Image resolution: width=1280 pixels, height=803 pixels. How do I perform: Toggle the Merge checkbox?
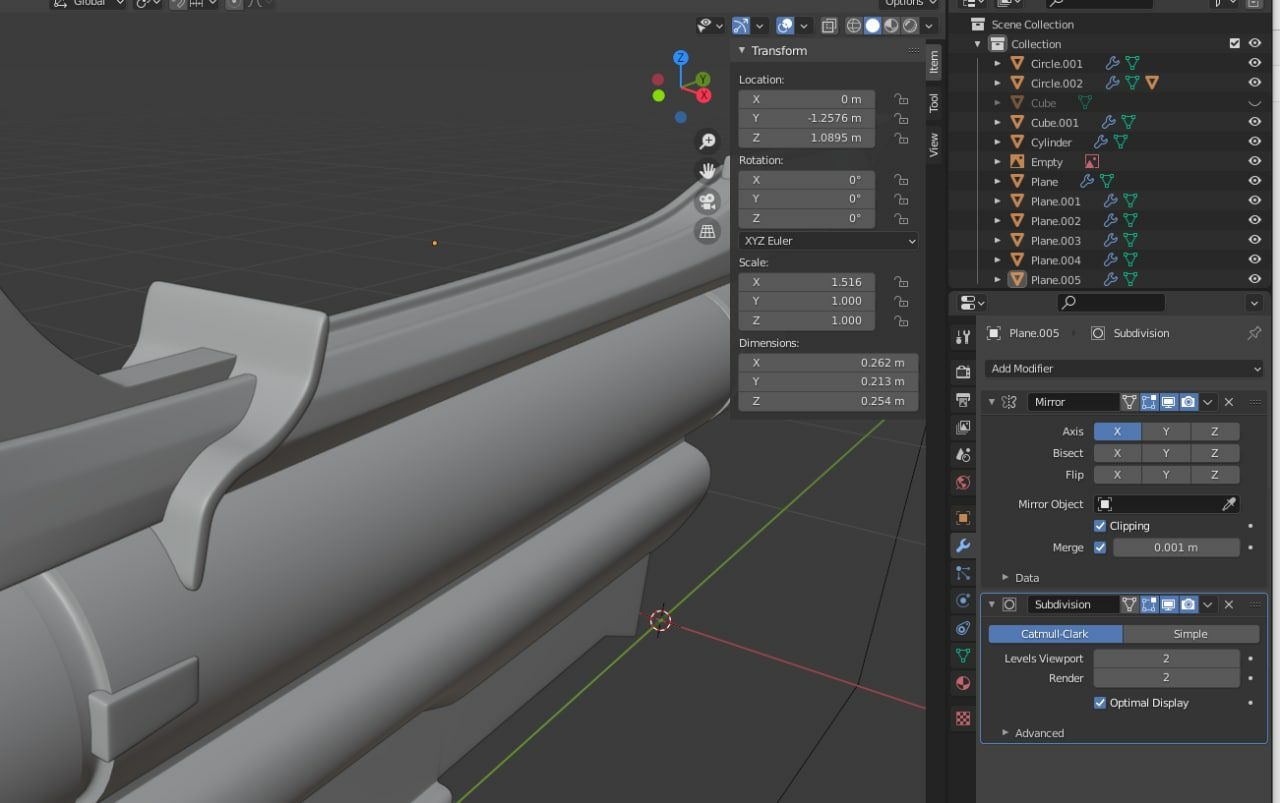(1100, 547)
